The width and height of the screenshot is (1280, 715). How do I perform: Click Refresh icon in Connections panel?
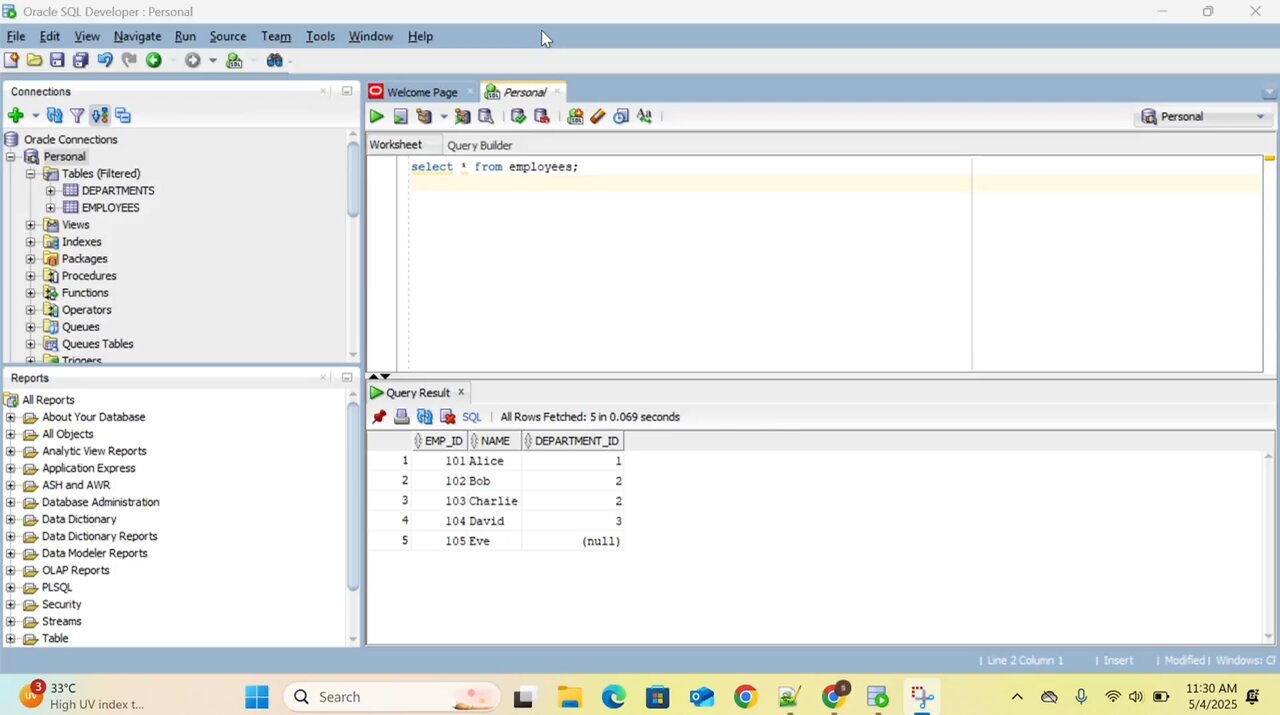[x=54, y=116]
